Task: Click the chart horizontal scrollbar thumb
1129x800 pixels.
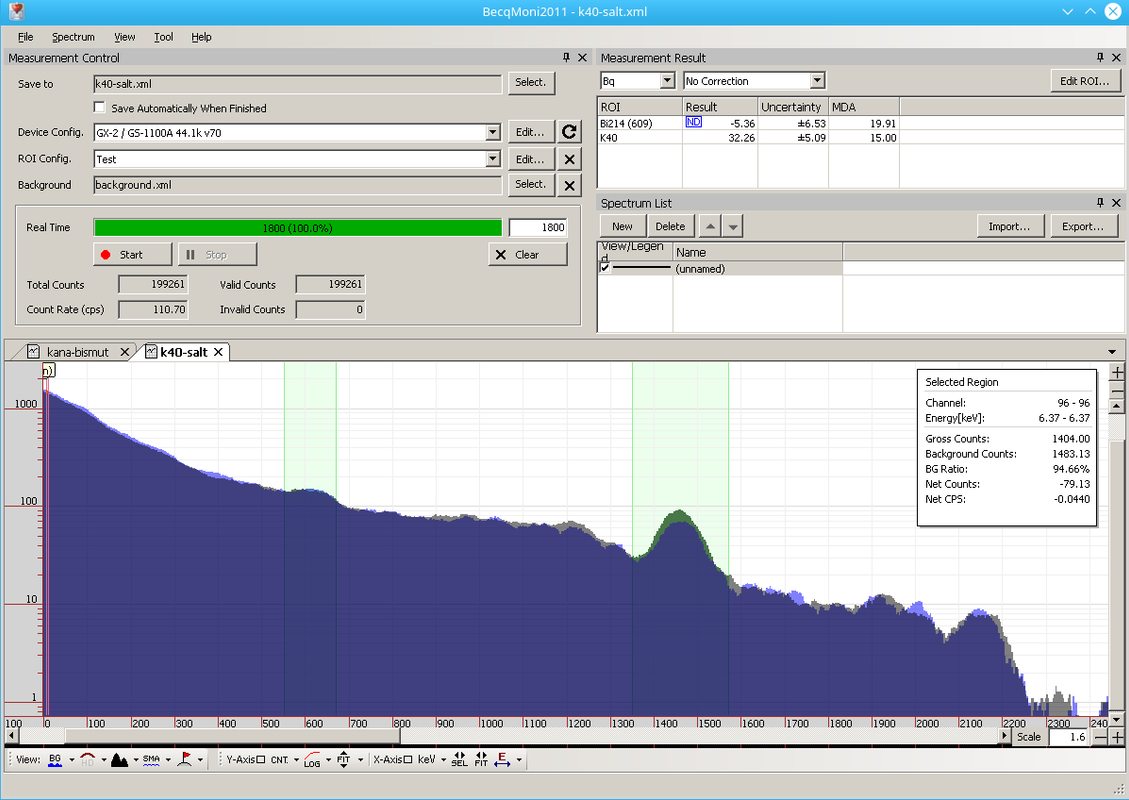Action: tap(233, 736)
